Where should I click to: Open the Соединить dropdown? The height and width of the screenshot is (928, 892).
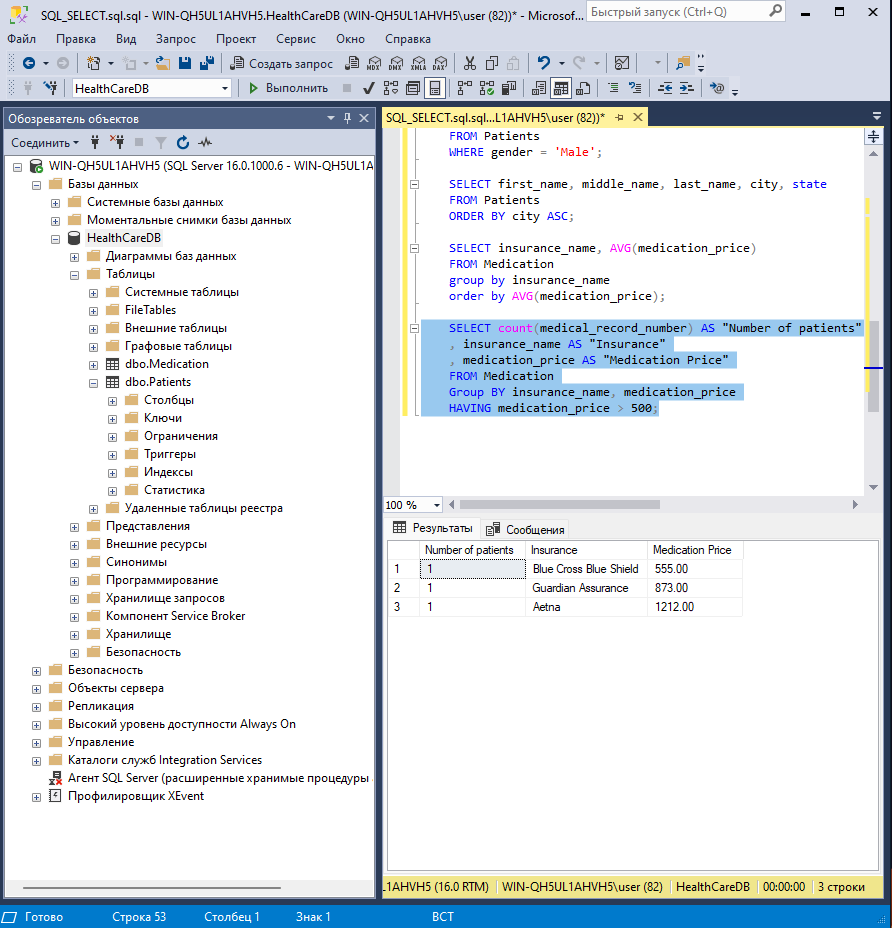point(44,143)
